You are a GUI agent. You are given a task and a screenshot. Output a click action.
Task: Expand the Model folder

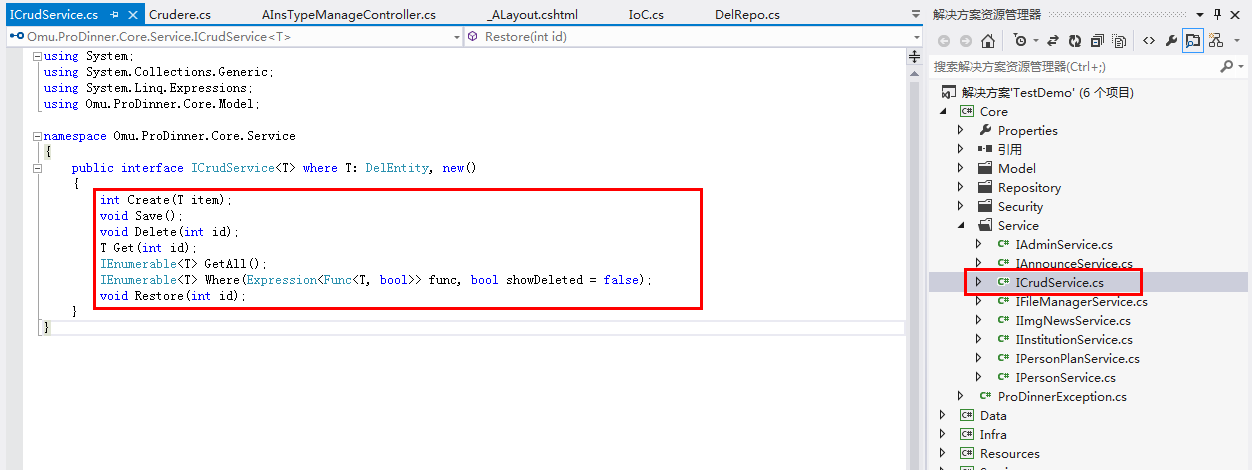(x=961, y=168)
